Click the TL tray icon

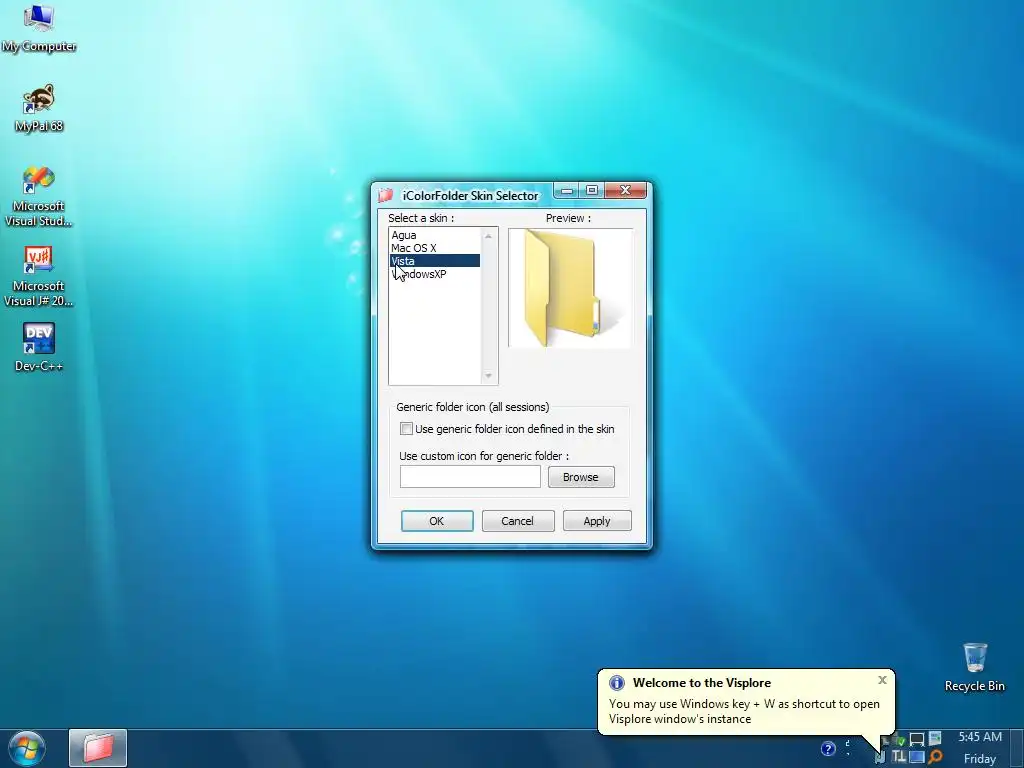click(x=899, y=756)
